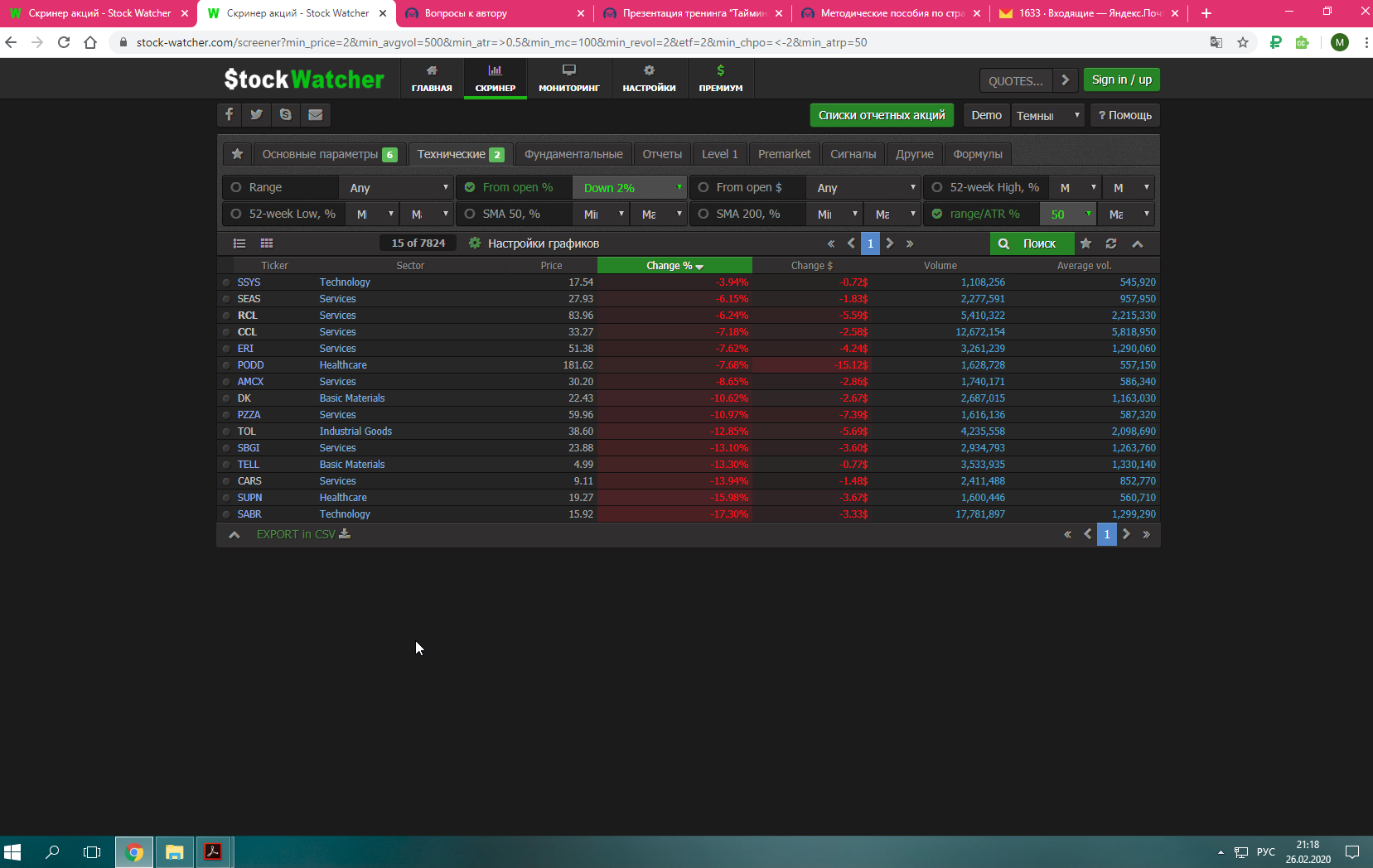Viewport: 1373px width, 868px height.
Task: Go to last results page (bottom pager)
Action: 1147,535
